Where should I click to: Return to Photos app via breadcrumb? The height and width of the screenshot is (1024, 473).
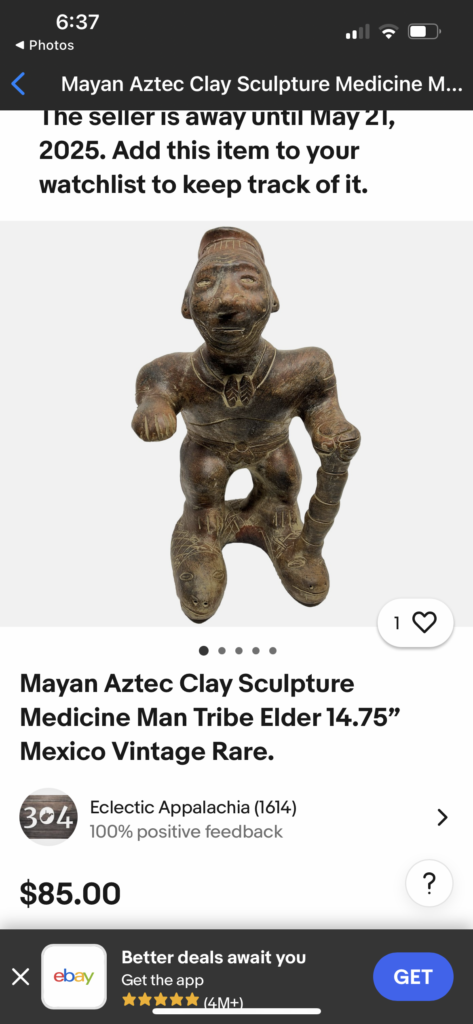44,45
